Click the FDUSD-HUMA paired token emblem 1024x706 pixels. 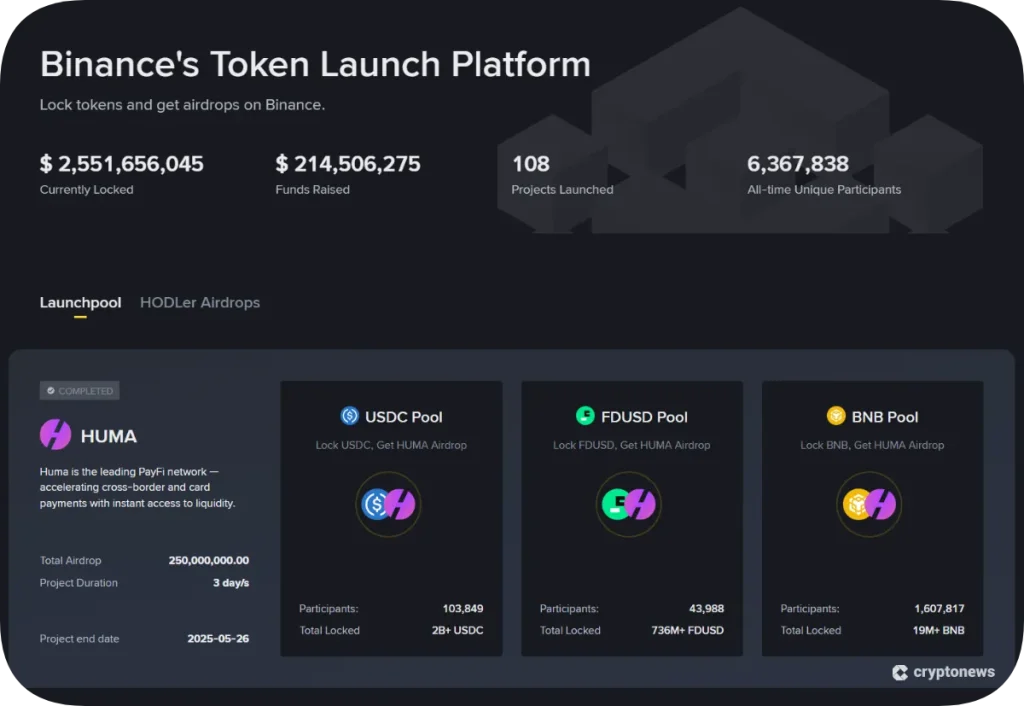629,504
